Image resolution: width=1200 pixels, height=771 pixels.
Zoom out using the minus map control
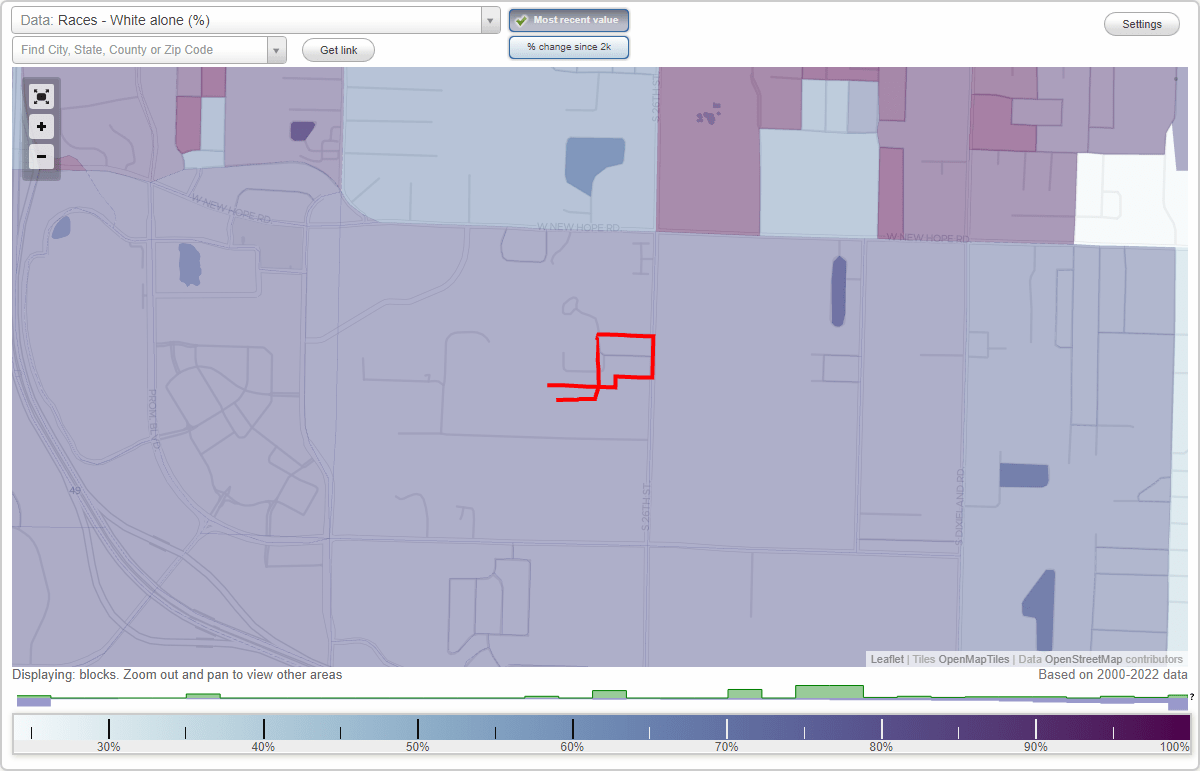click(41, 156)
